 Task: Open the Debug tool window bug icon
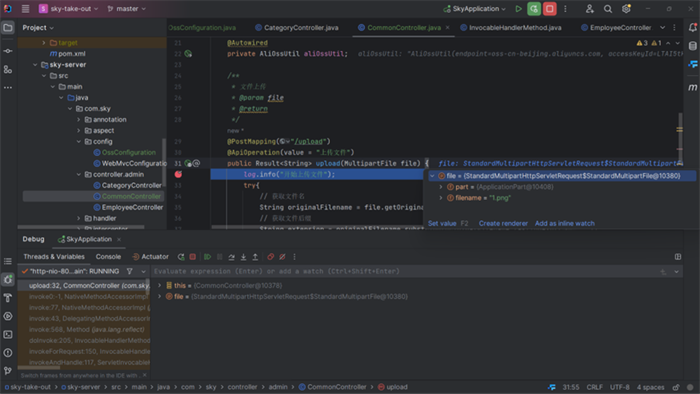click(x=8, y=280)
